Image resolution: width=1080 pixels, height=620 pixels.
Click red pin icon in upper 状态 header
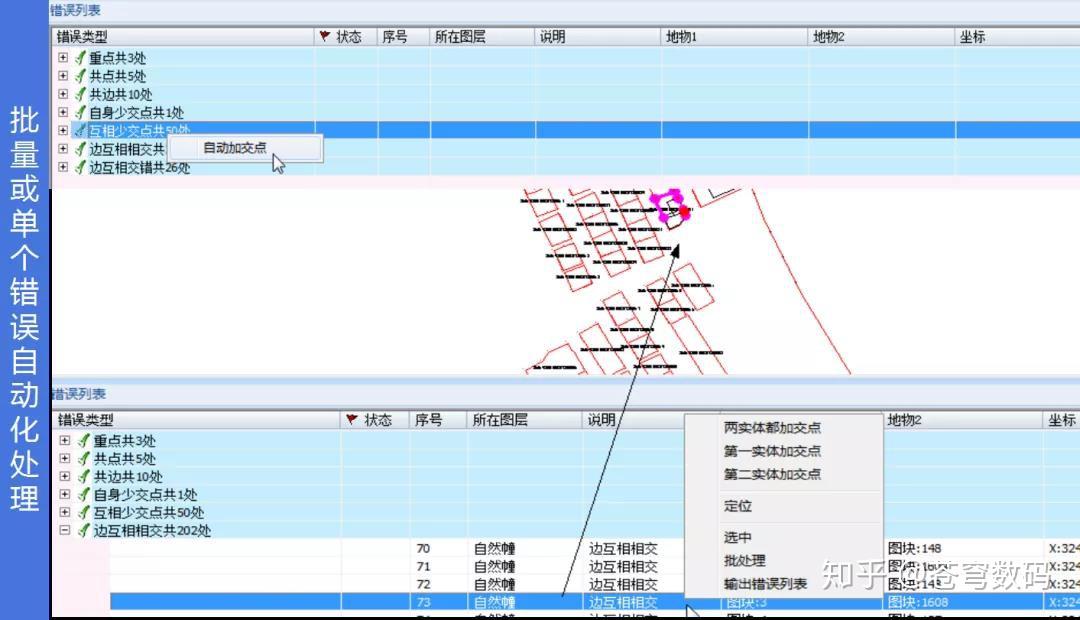click(x=324, y=36)
